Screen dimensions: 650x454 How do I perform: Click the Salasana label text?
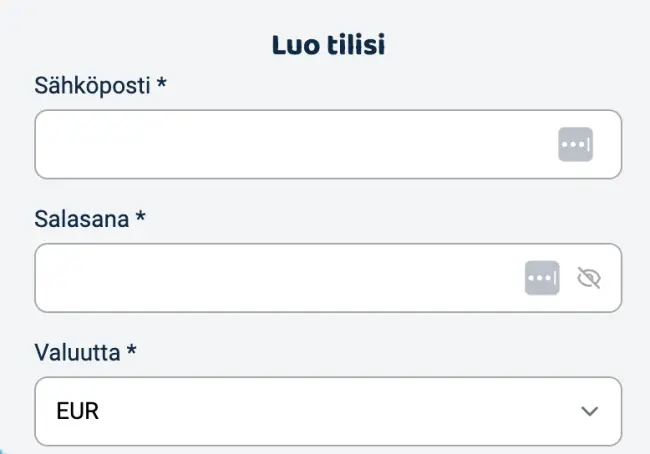(82, 219)
